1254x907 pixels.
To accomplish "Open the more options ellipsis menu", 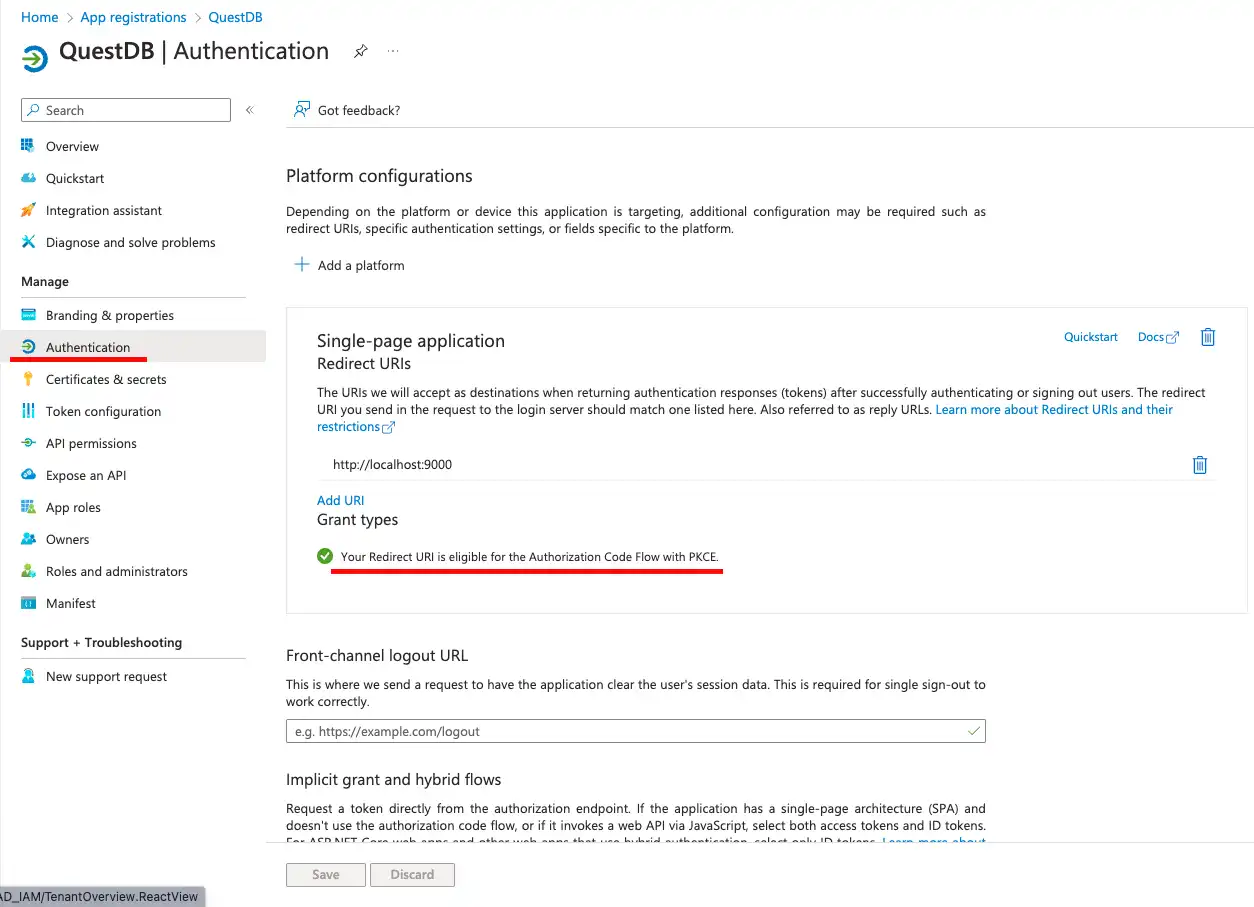I will pos(393,52).
